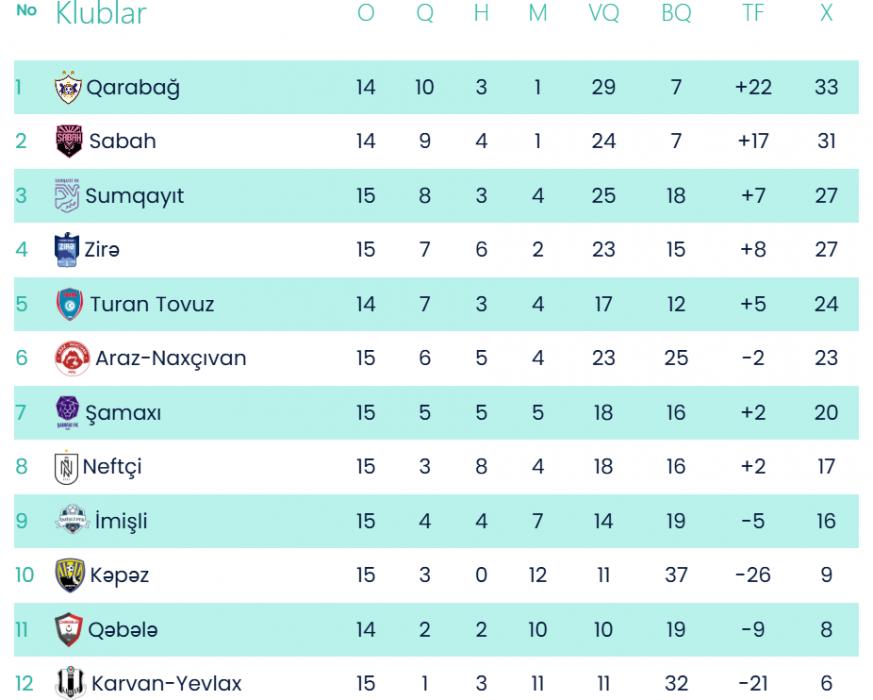Click the No column header
The width and height of the screenshot is (873, 700).
tap(27, 11)
